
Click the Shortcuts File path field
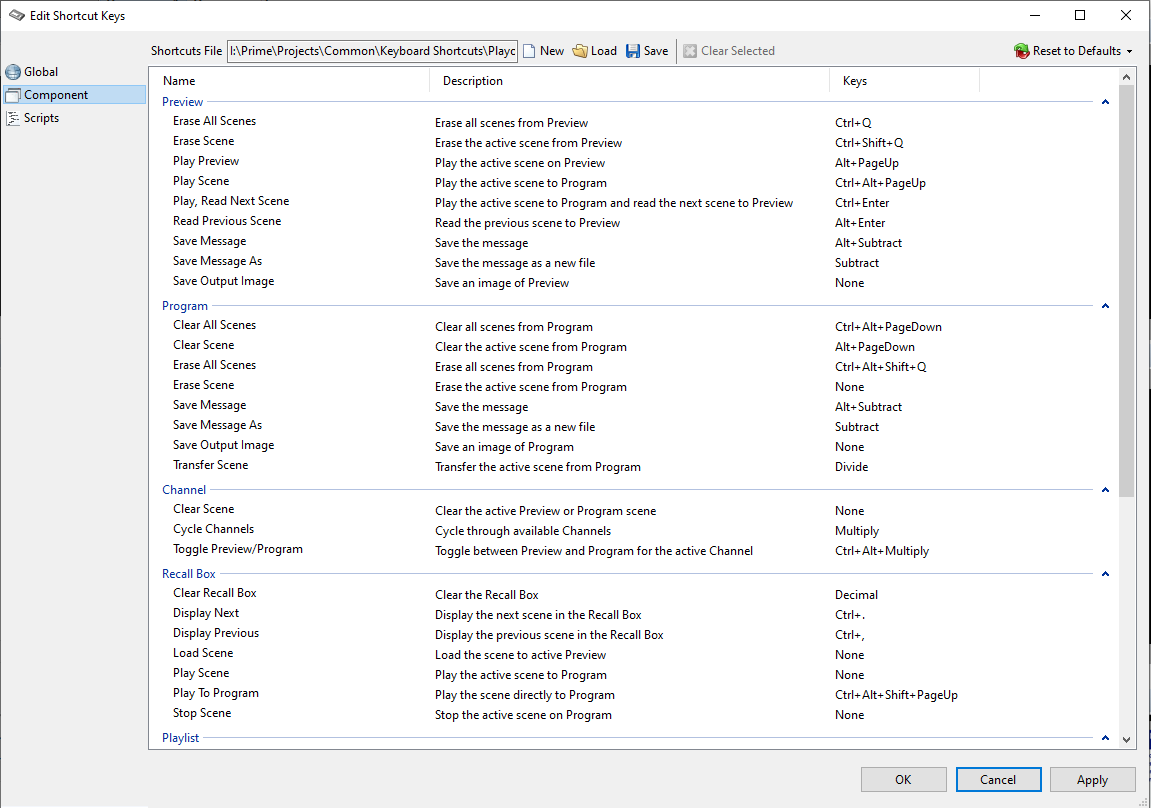(x=372, y=51)
